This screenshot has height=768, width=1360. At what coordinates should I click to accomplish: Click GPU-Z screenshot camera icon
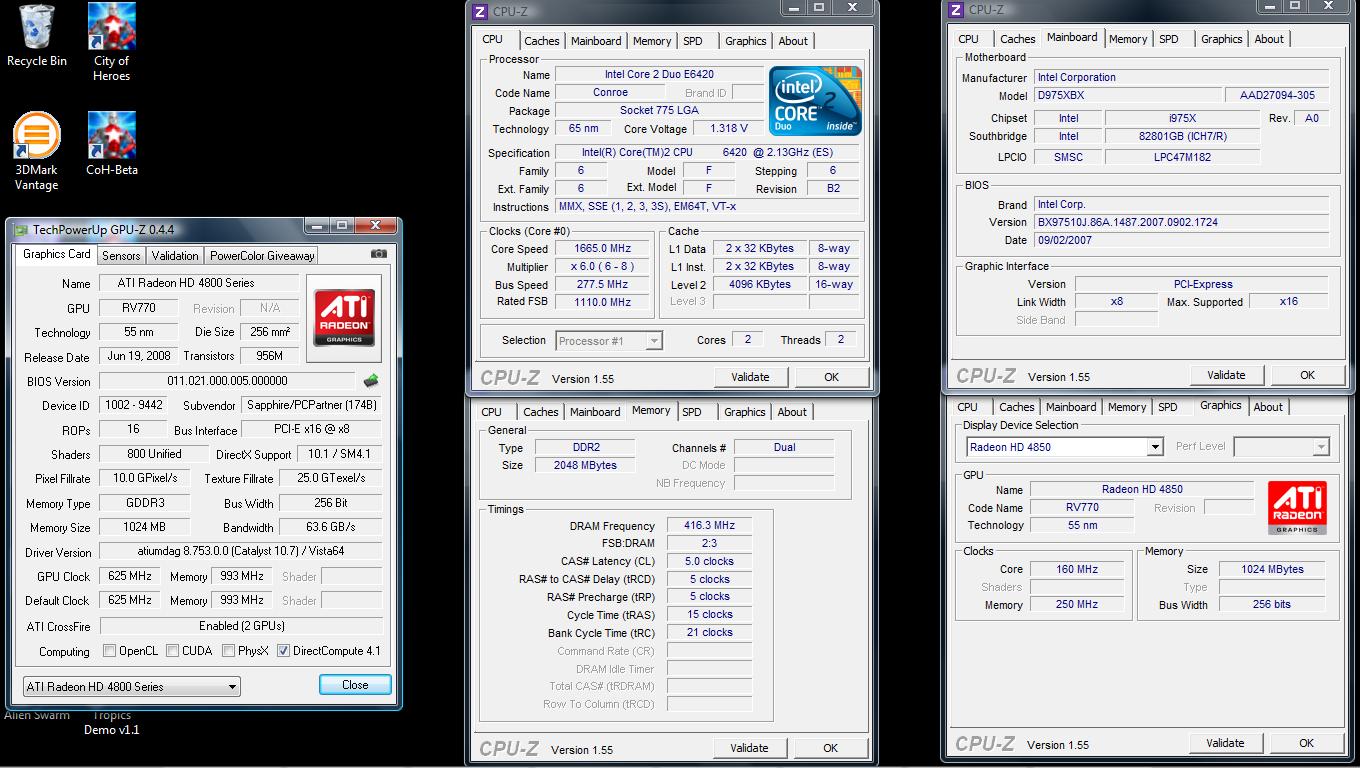(x=379, y=254)
